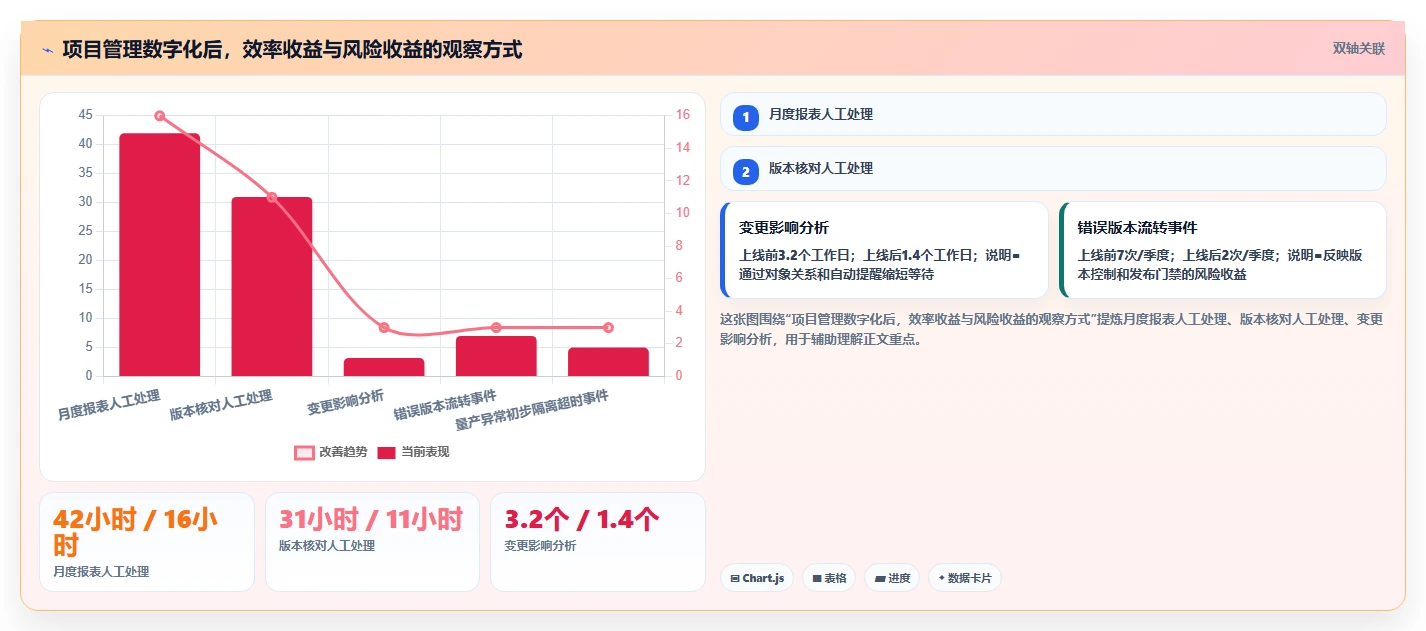Image resolution: width=1426 pixels, height=631 pixels.
Task: Select the number 2 badge
Action: click(x=746, y=171)
